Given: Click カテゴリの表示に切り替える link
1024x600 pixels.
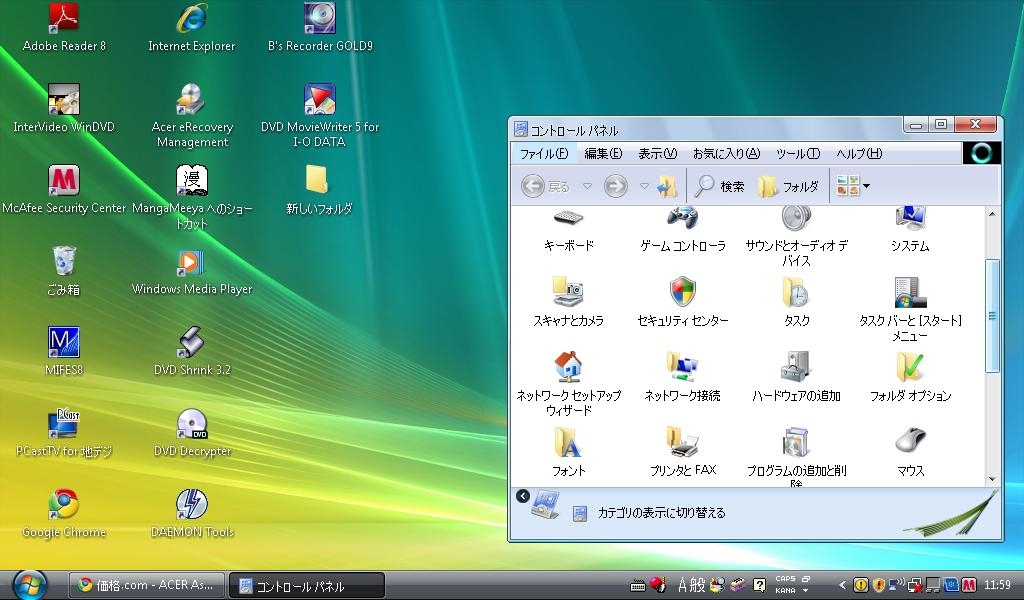Looking at the screenshot, I should 661,513.
